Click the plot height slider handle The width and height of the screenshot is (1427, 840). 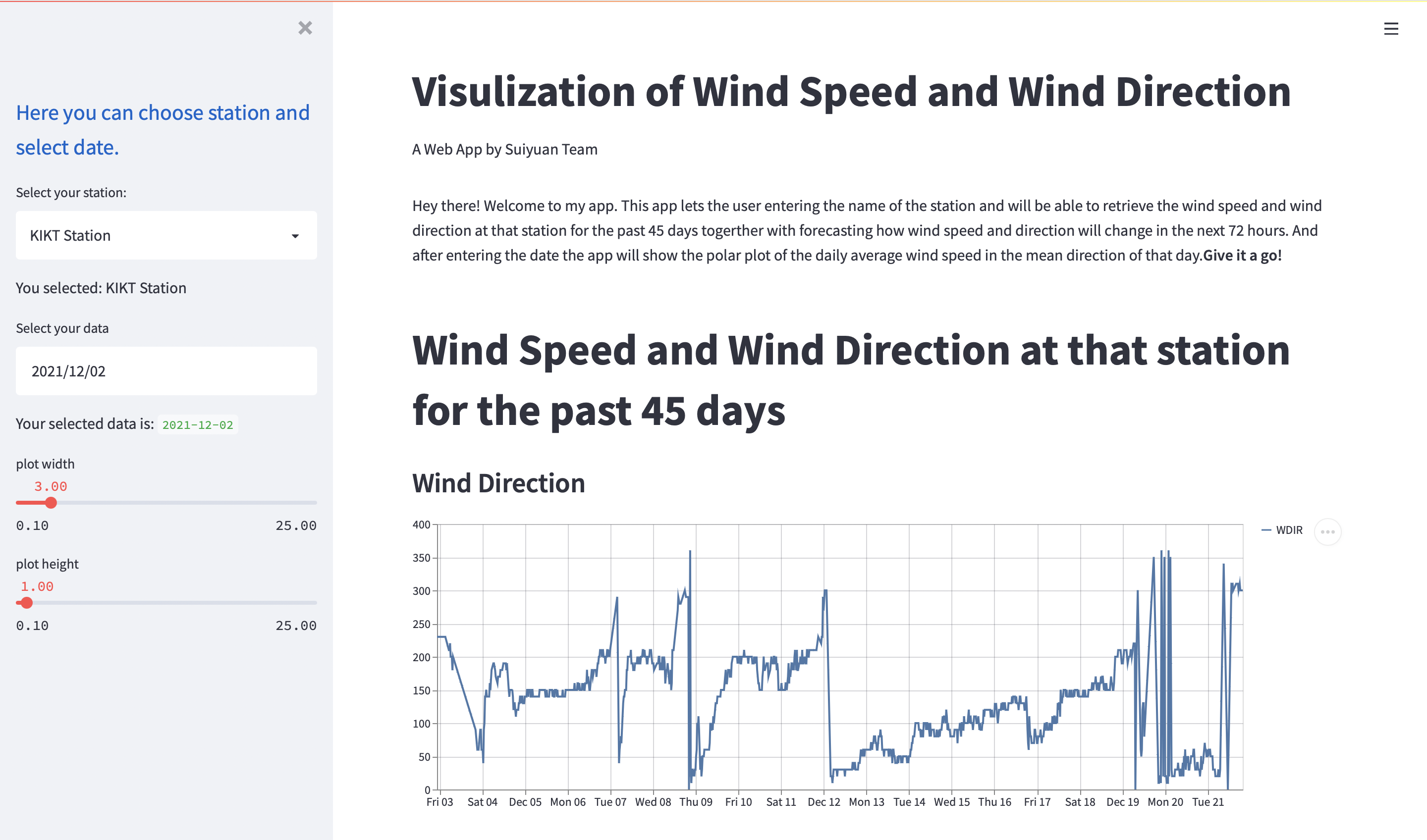27,603
